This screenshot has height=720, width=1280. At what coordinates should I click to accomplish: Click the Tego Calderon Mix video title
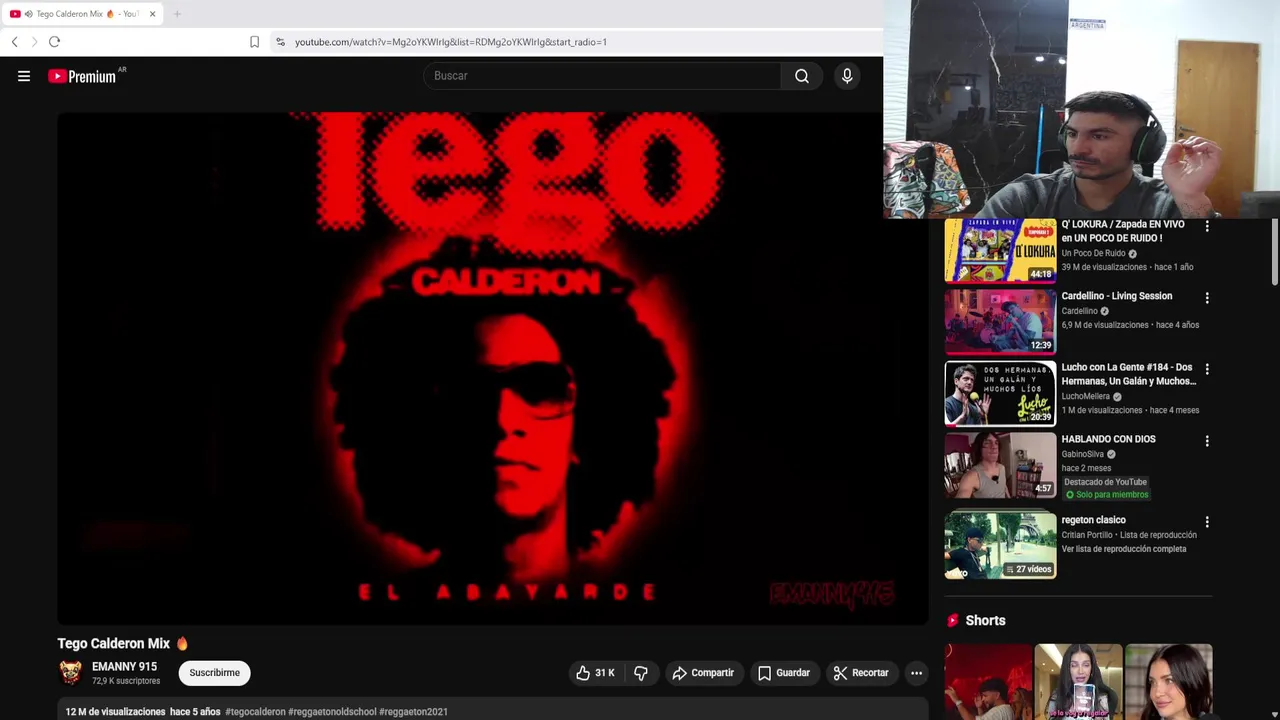114,644
